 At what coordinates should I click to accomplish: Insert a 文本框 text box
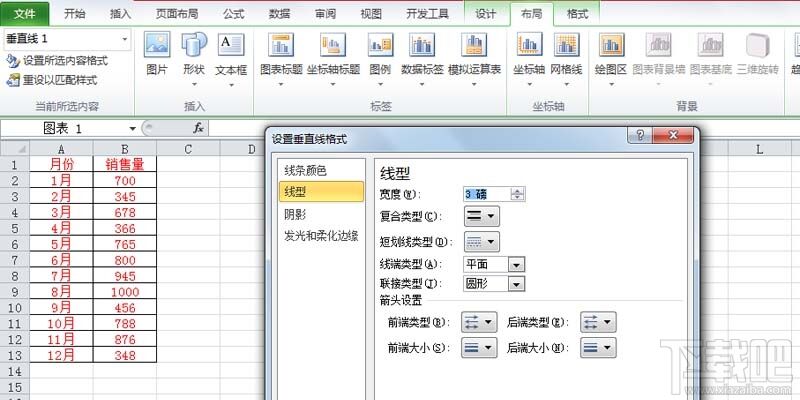click(231, 57)
